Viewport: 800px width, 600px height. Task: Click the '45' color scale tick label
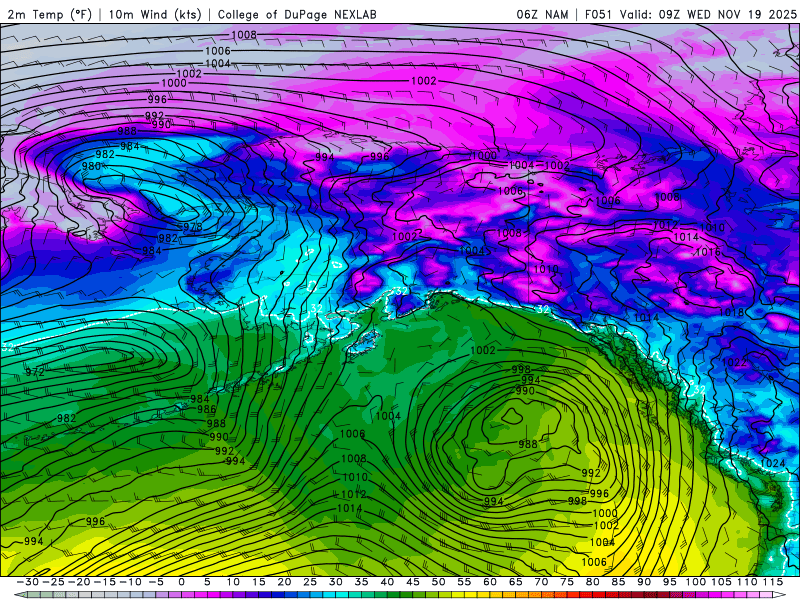pos(412,582)
